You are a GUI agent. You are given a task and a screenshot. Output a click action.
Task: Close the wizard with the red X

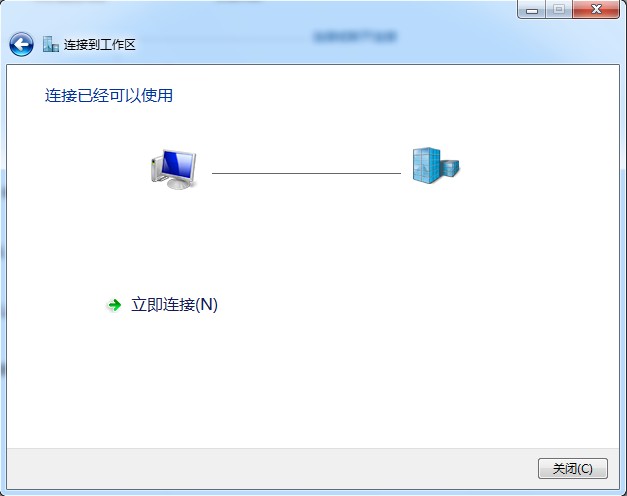596,9
